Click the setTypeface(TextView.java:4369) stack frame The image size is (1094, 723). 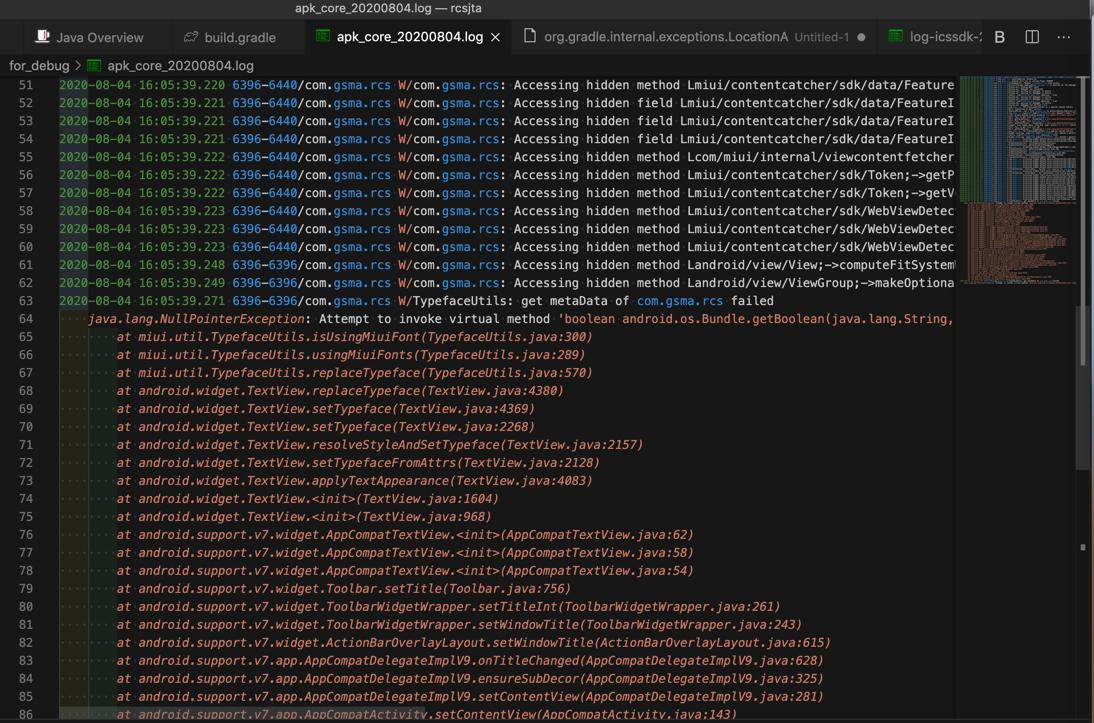point(326,409)
